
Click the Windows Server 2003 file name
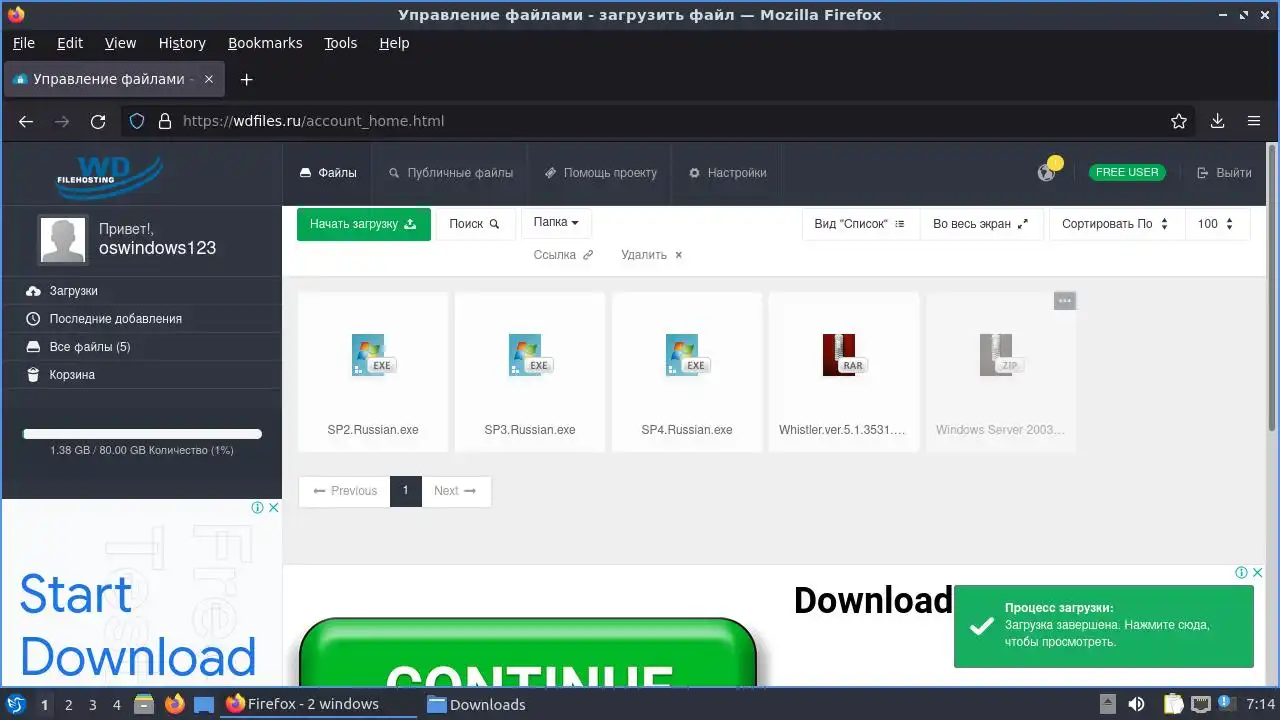[x=1000, y=430]
